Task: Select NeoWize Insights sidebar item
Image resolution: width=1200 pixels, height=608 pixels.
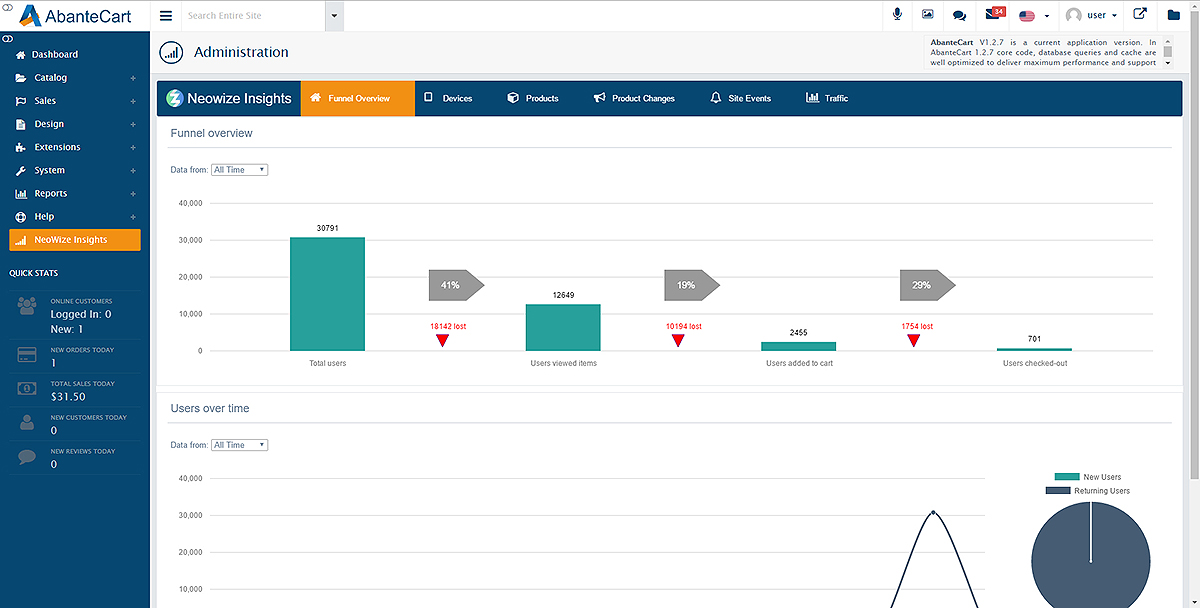Action: [x=75, y=240]
